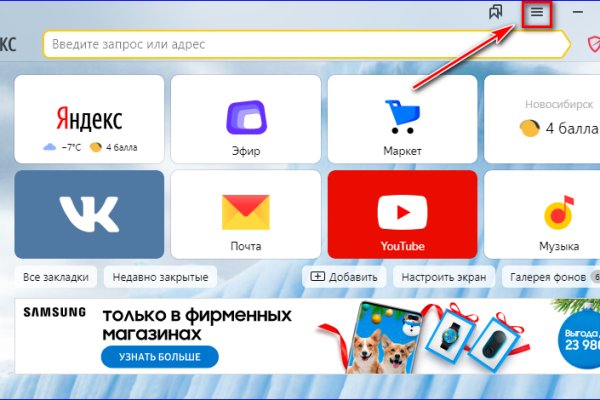600x400 pixels.
Task: Open the Яндекс tile
Action: click(90, 118)
